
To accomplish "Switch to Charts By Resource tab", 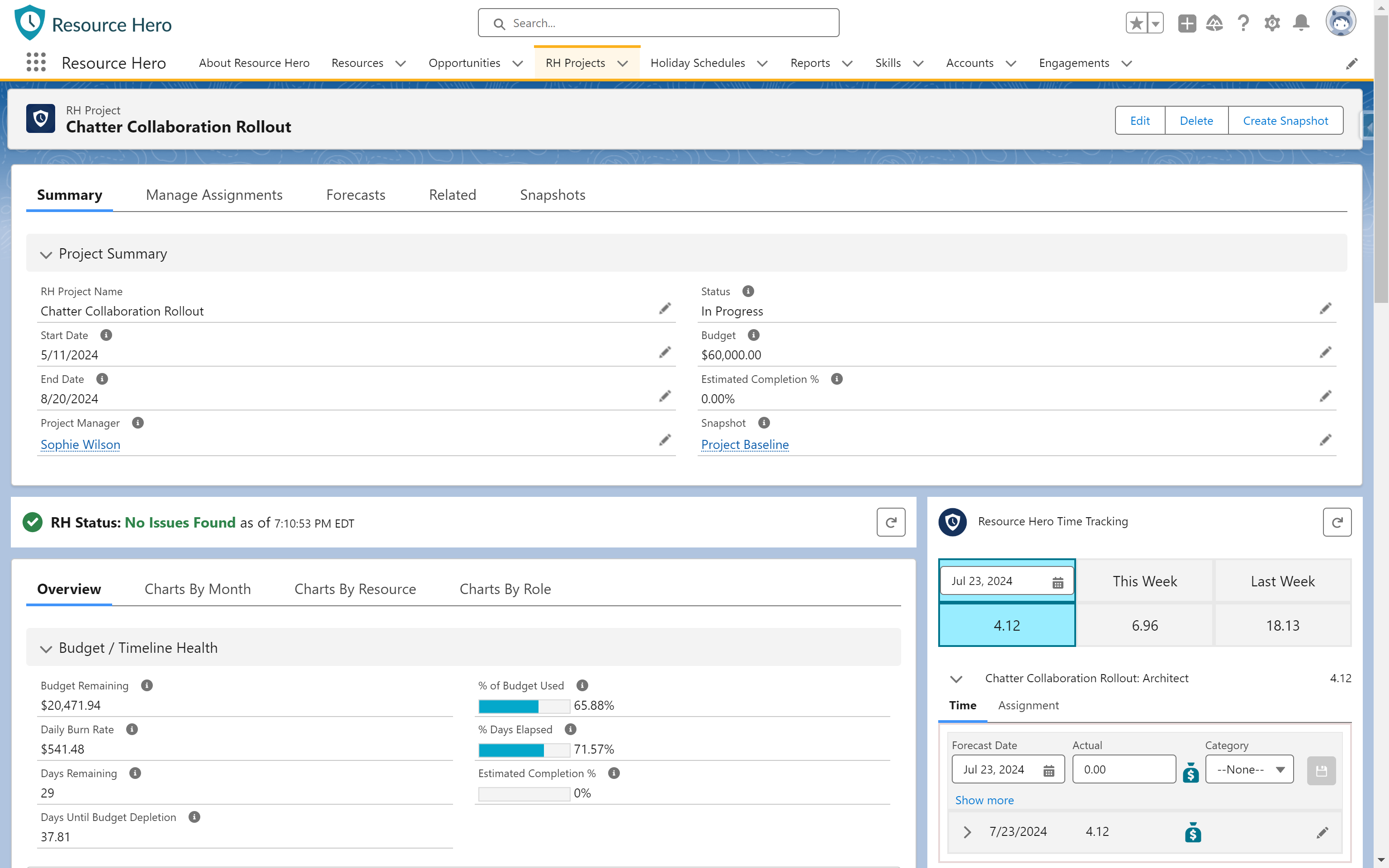I will (x=355, y=589).
